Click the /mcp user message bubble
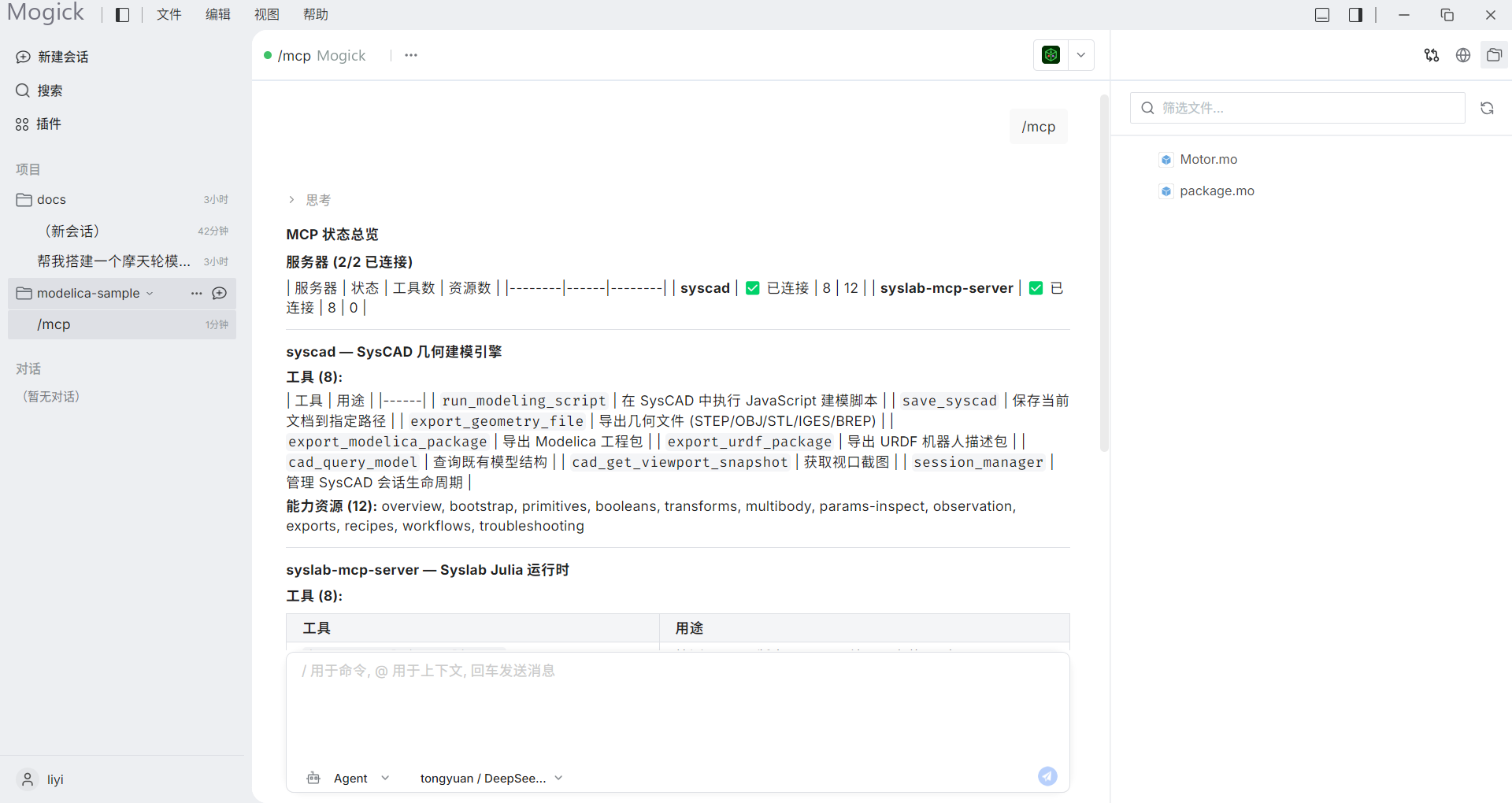This screenshot has height=803, width=1512. [x=1039, y=127]
